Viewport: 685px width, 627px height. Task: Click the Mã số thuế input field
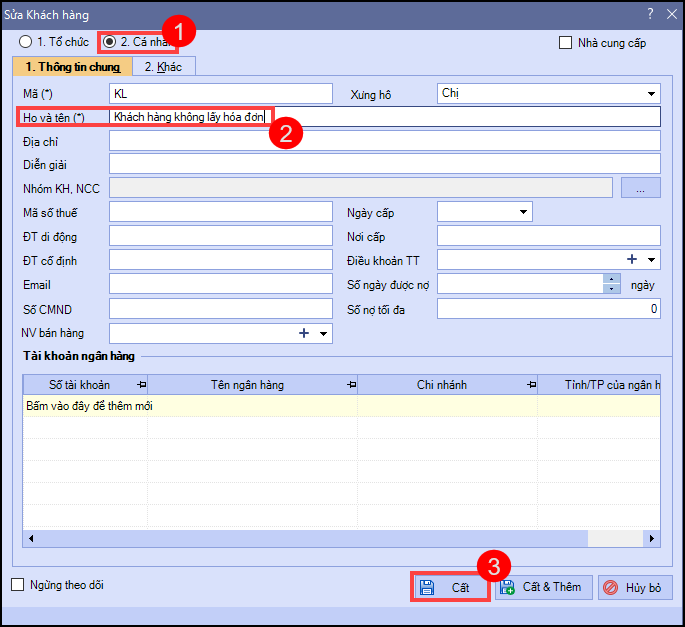tap(220, 212)
